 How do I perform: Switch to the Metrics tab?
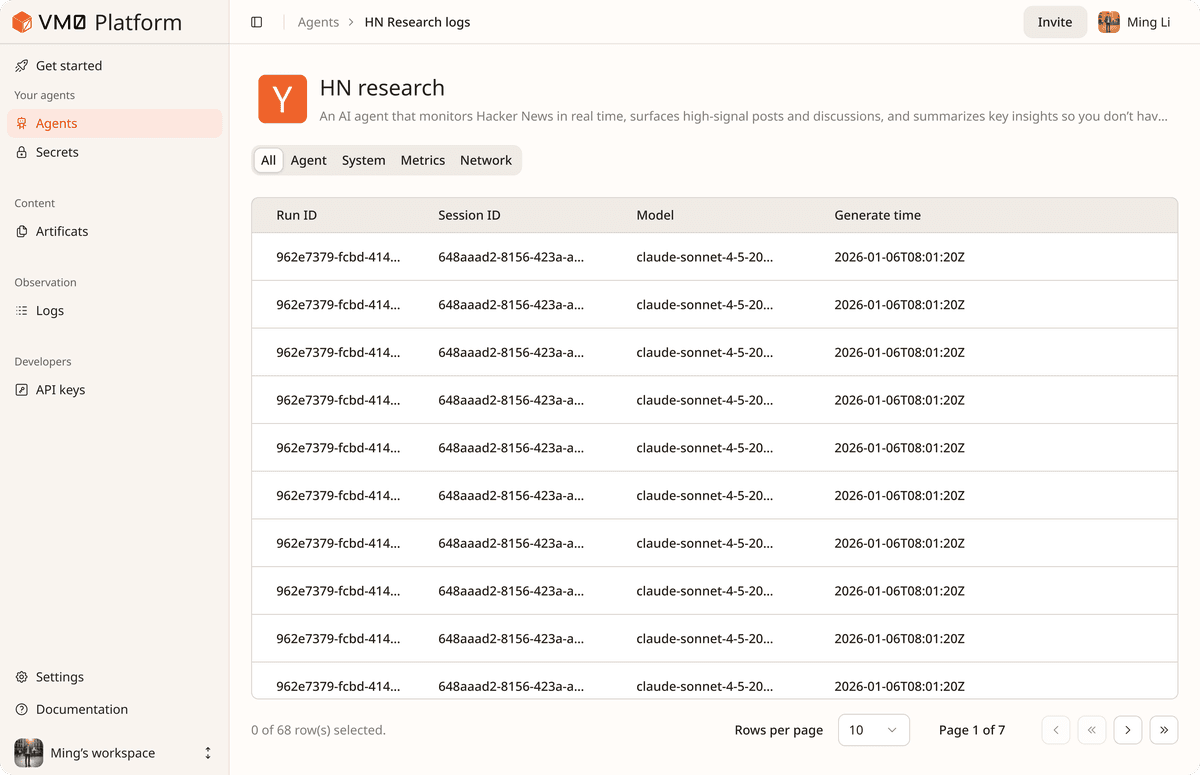(422, 160)
